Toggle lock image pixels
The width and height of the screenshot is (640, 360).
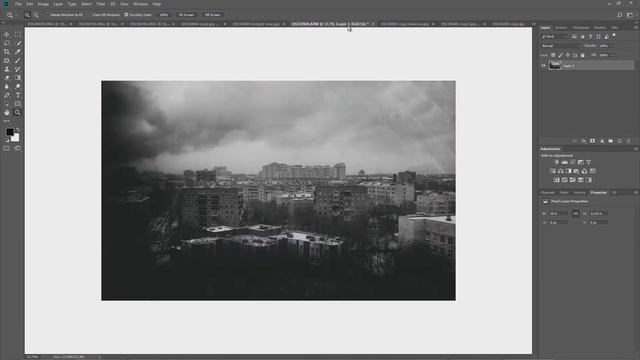pyautogui.click(x=560, y=55)
